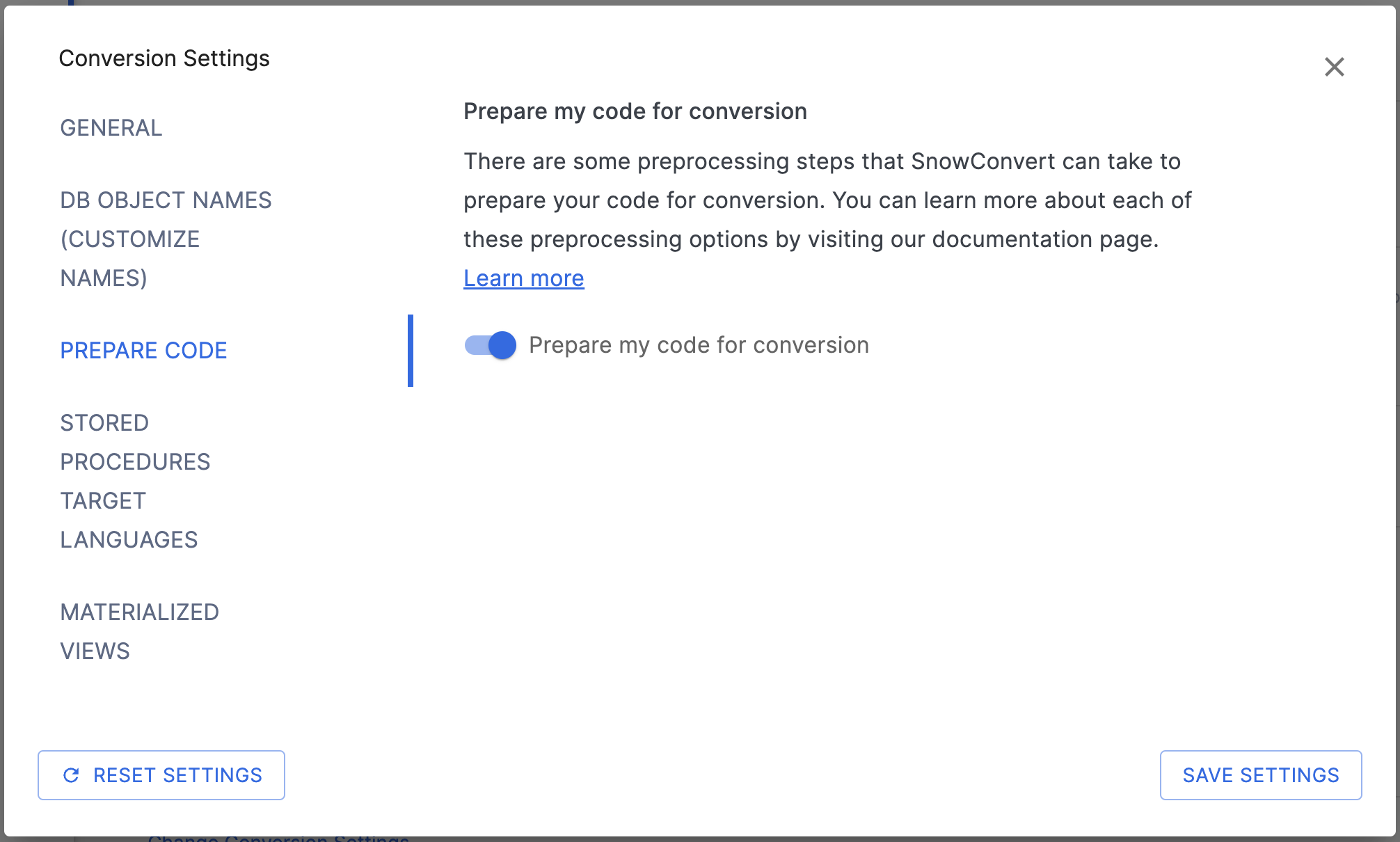Click the X icon to dismiss Conversion Settings

coord(1334,67)
